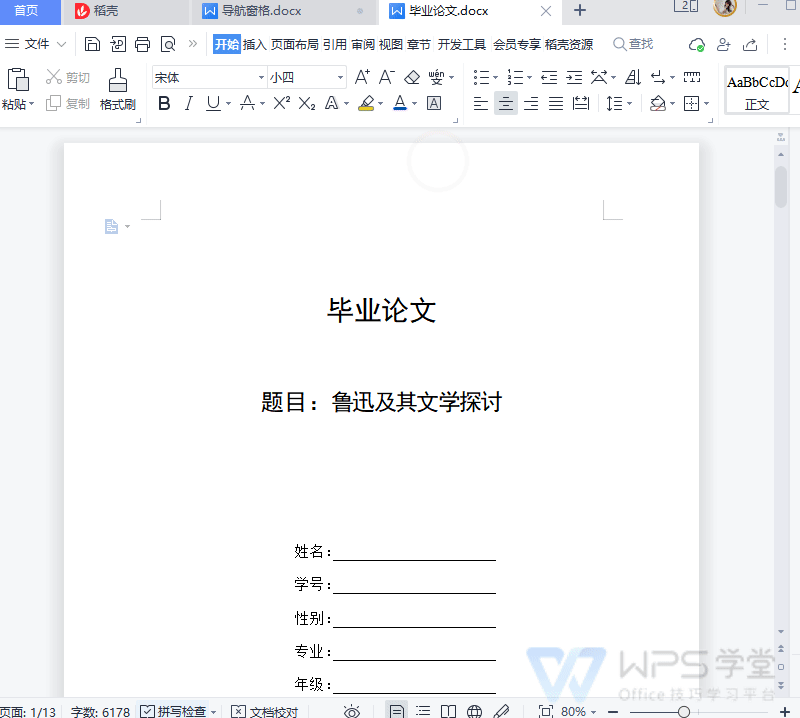Click the superscript X² icon

pyautogui.click(x=282, y=104)
